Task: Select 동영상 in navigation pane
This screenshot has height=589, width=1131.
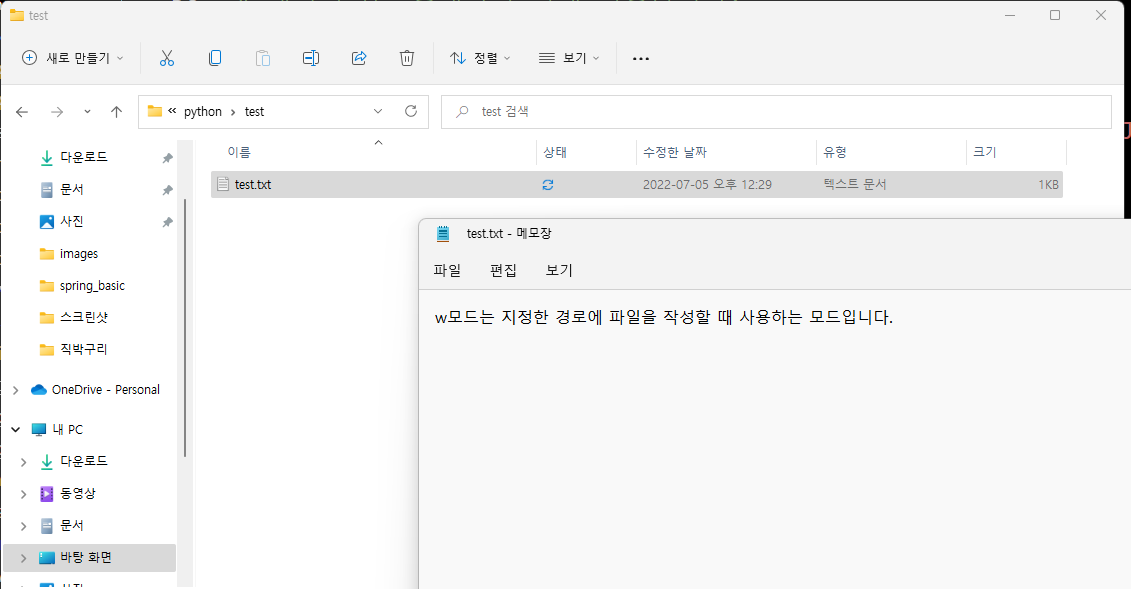Action: click(x=77, y=494)
